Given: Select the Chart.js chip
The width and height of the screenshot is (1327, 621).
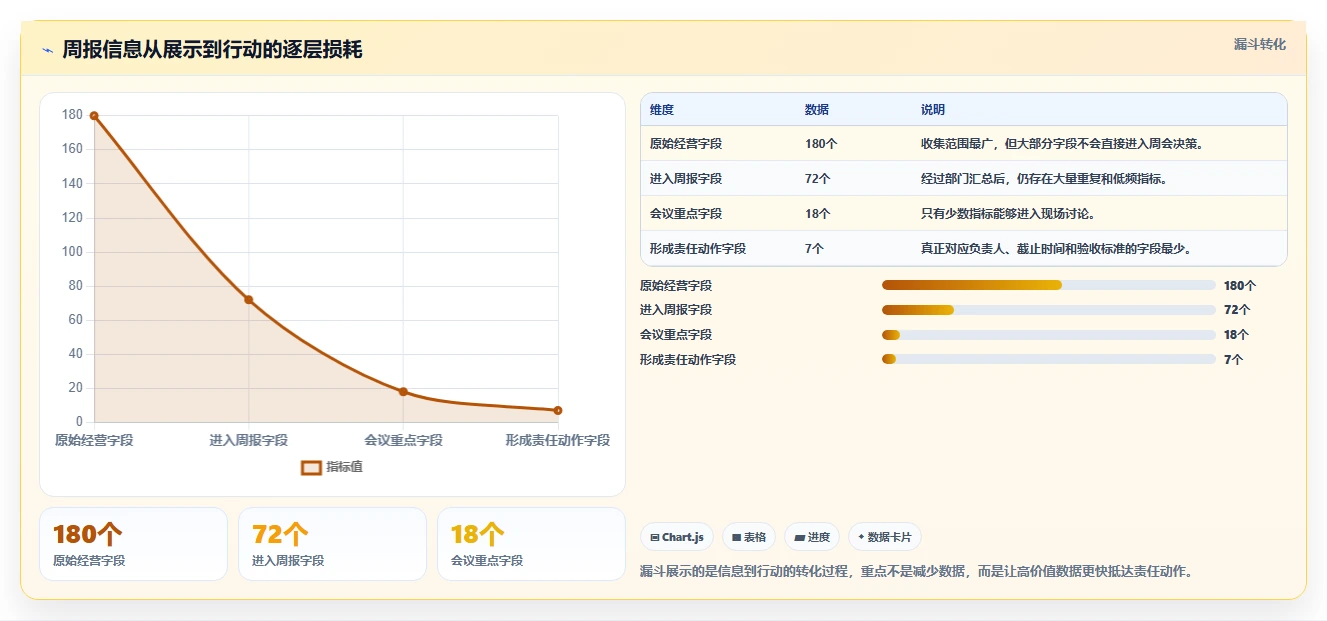Looking at the screenshot, I should [677, 537].
